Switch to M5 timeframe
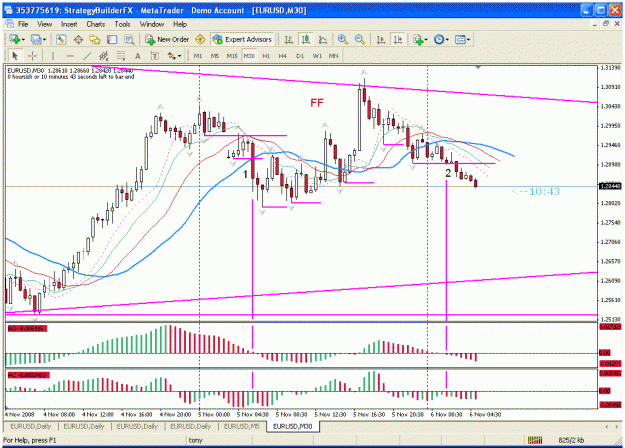The image size is (625, 448). point(215,56)
